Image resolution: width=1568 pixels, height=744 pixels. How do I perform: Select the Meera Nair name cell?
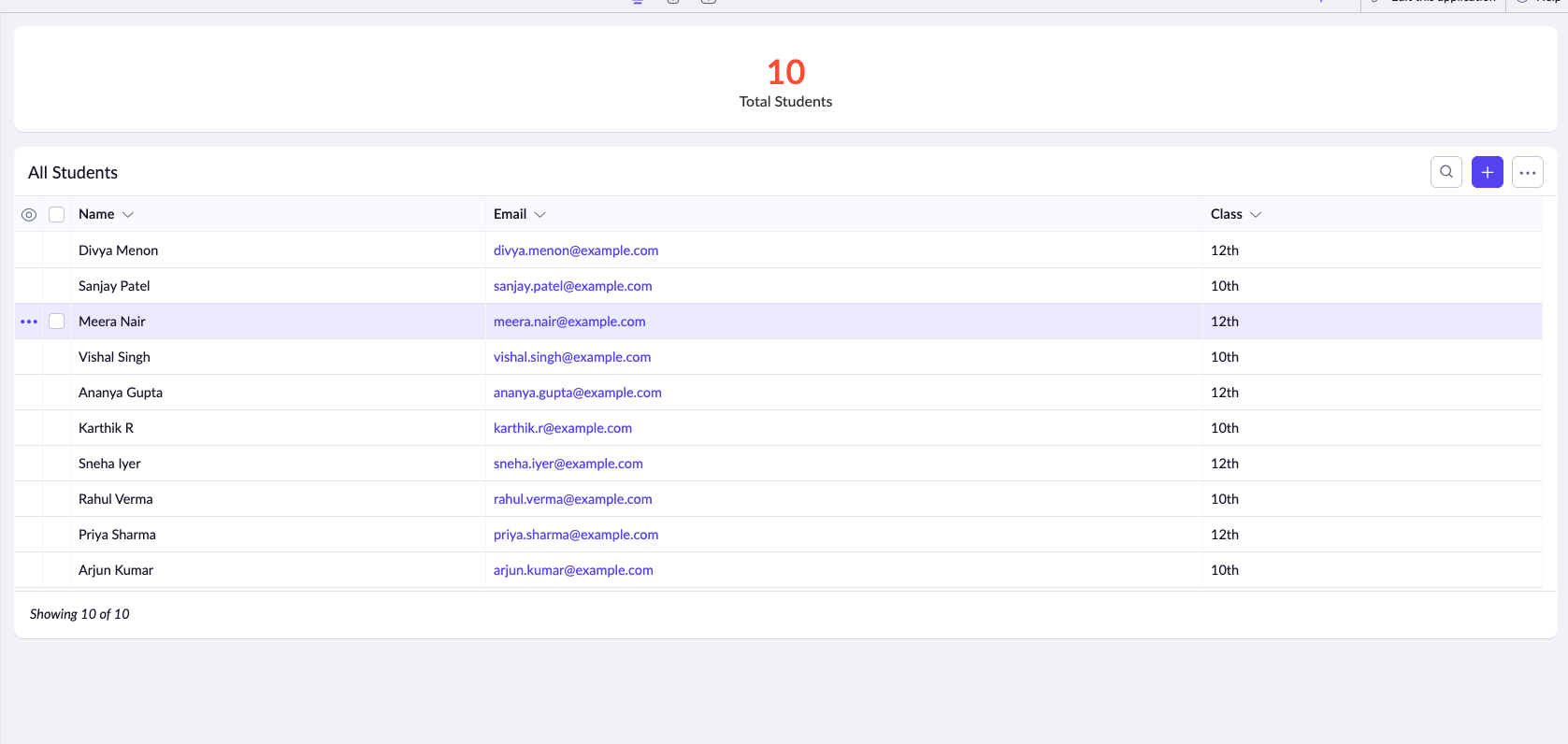278,322
